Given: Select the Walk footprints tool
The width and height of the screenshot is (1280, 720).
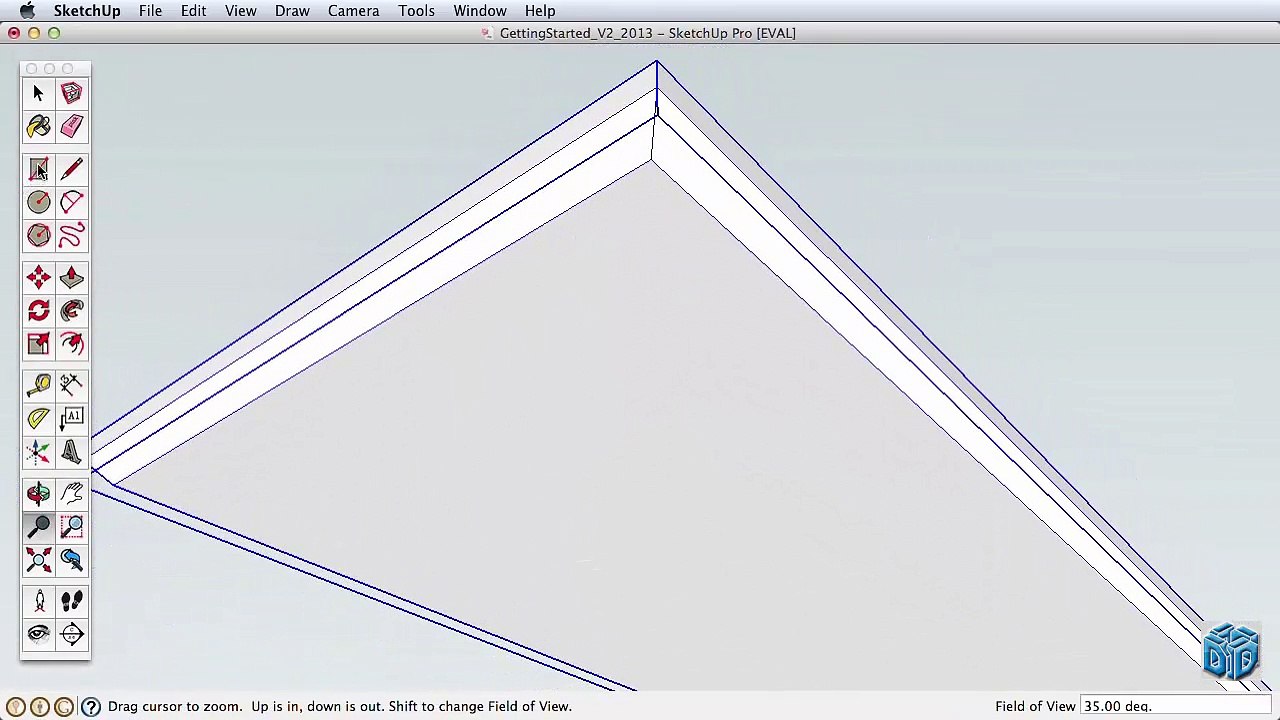Looking at the screenshot, I should tap(71, 601).
